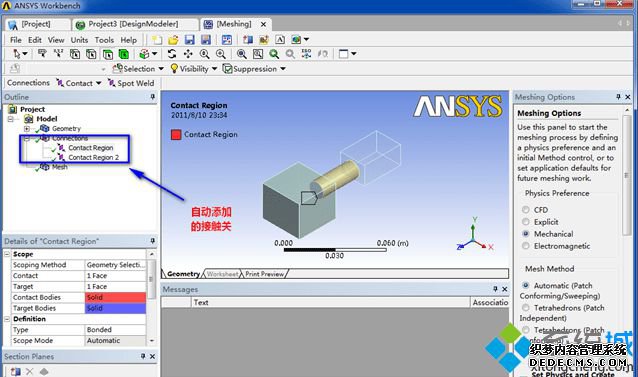Select the CFD physics preference
Viewport: 638px width, 377px height.
click(526, 209)
